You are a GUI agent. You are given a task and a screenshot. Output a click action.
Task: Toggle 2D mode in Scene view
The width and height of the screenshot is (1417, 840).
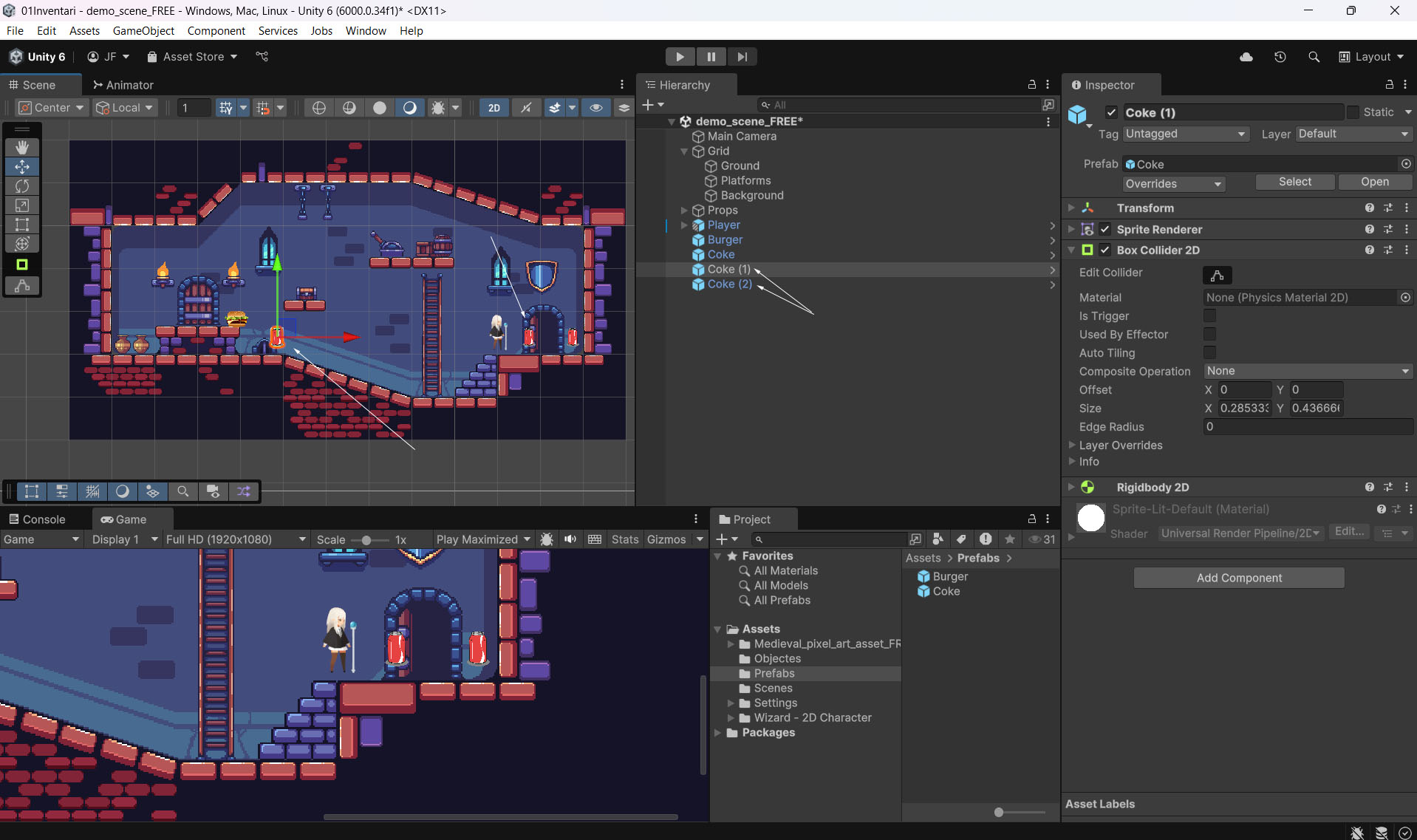[x=494, y=108]
